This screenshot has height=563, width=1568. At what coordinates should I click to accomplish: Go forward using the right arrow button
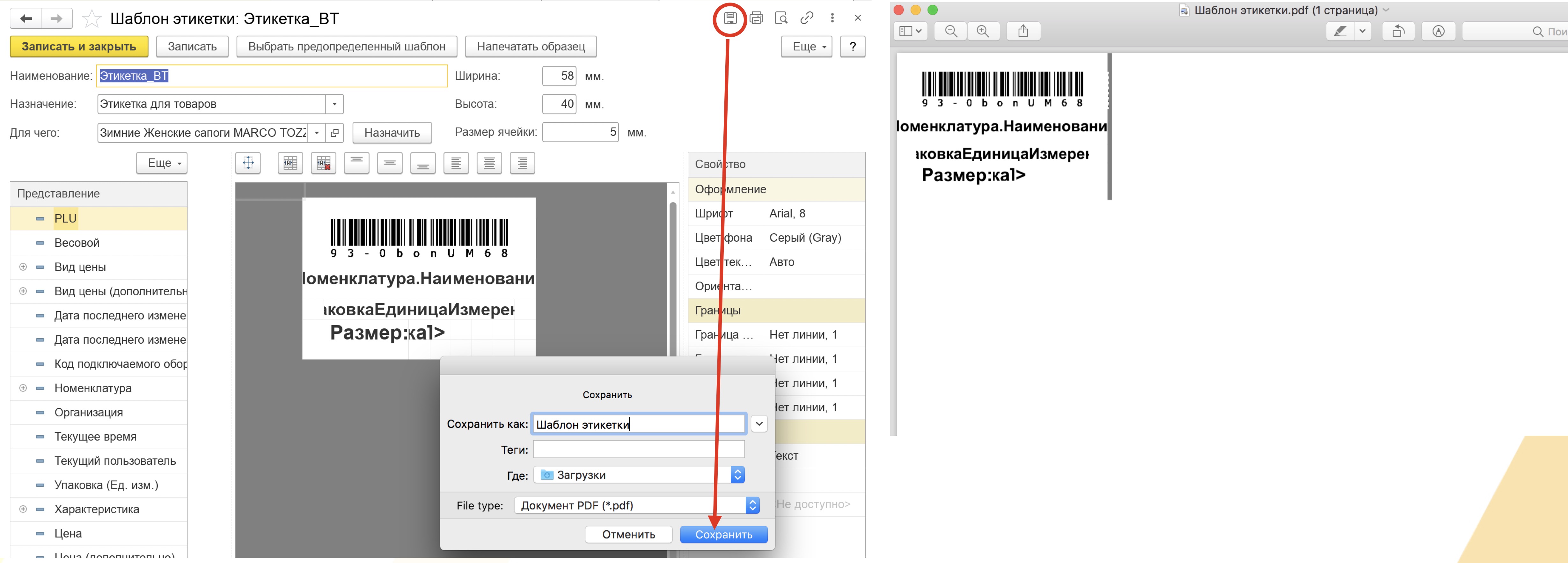click(57, 19)
